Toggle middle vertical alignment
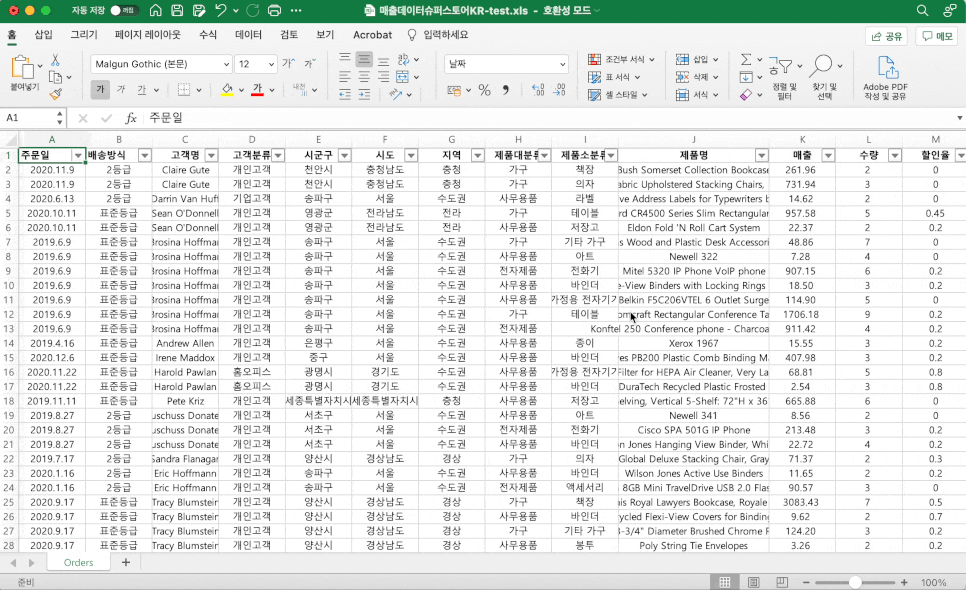This screenshot has width=966, height=590. 364,60
